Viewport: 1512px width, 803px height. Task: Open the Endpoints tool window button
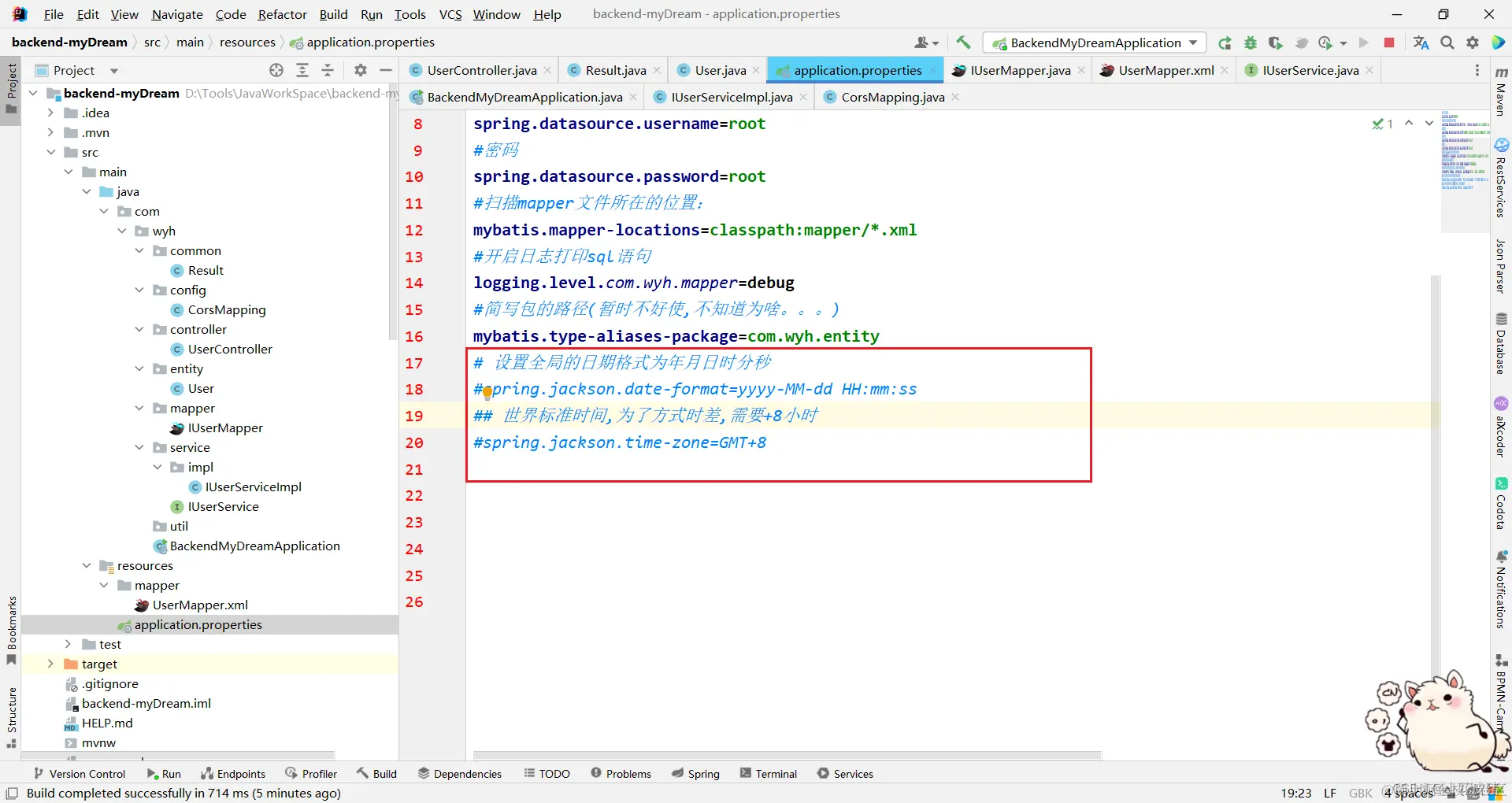(x=233, y=774)
